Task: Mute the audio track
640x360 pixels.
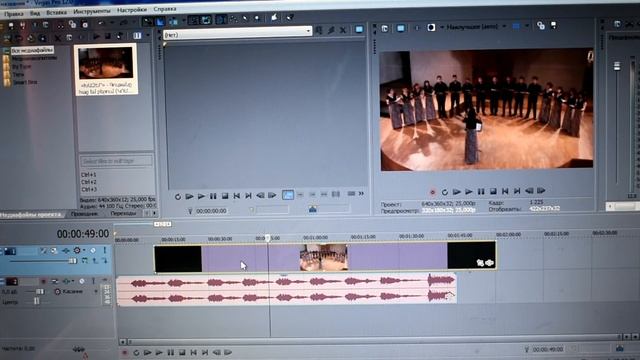Action: (x=82, y=281)
